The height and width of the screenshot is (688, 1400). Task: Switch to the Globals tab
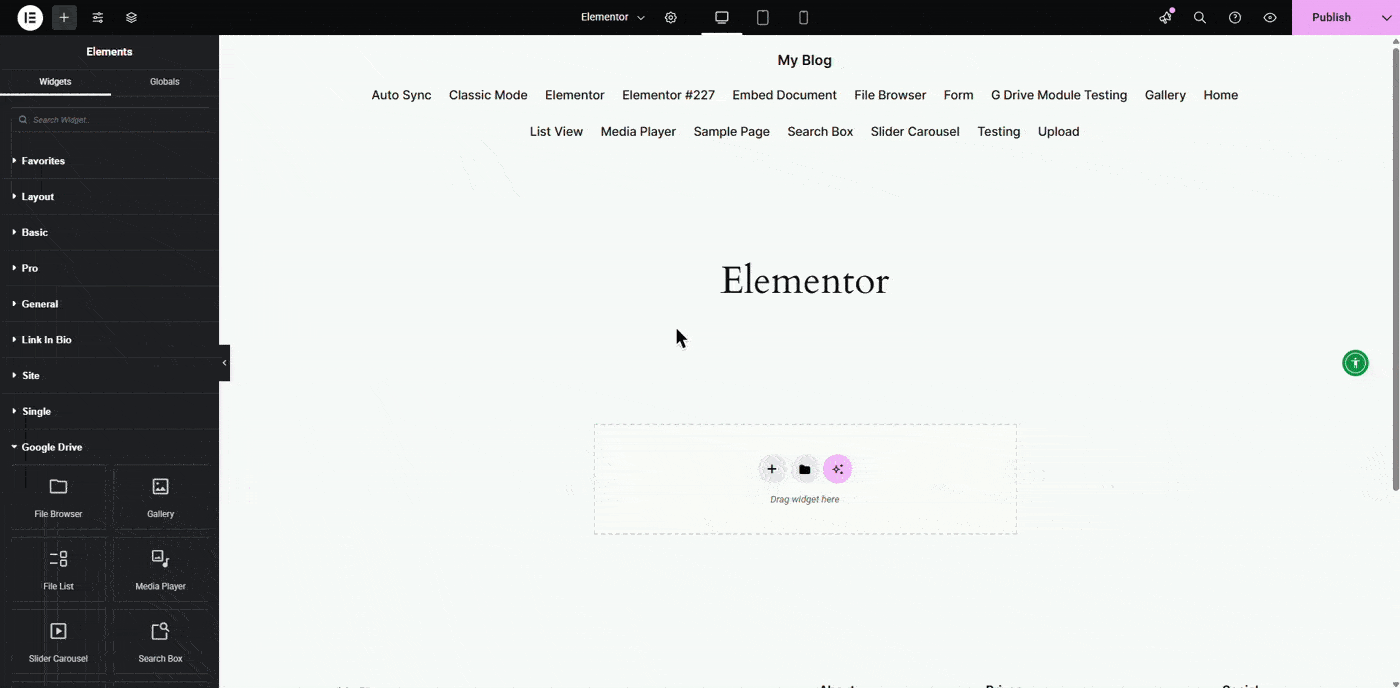[164, 81]
